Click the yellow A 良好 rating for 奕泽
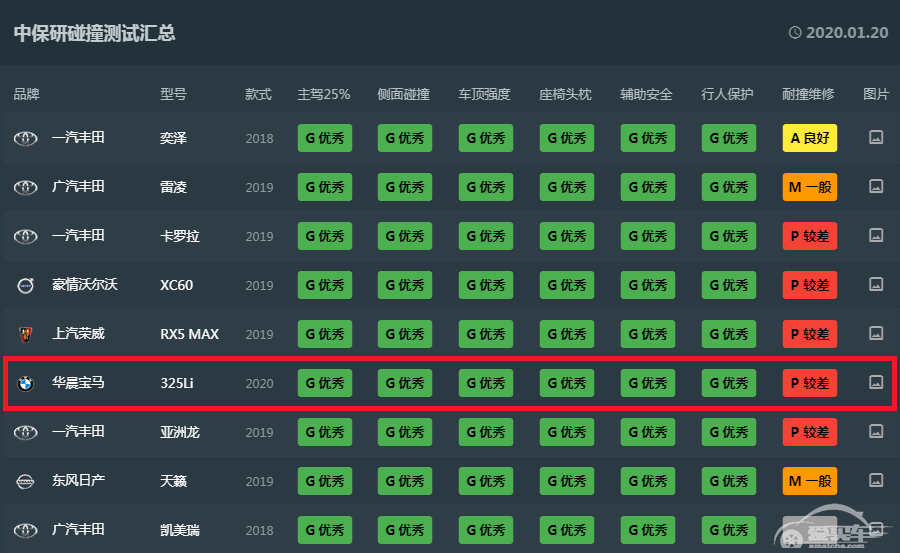 click(809, 138)
